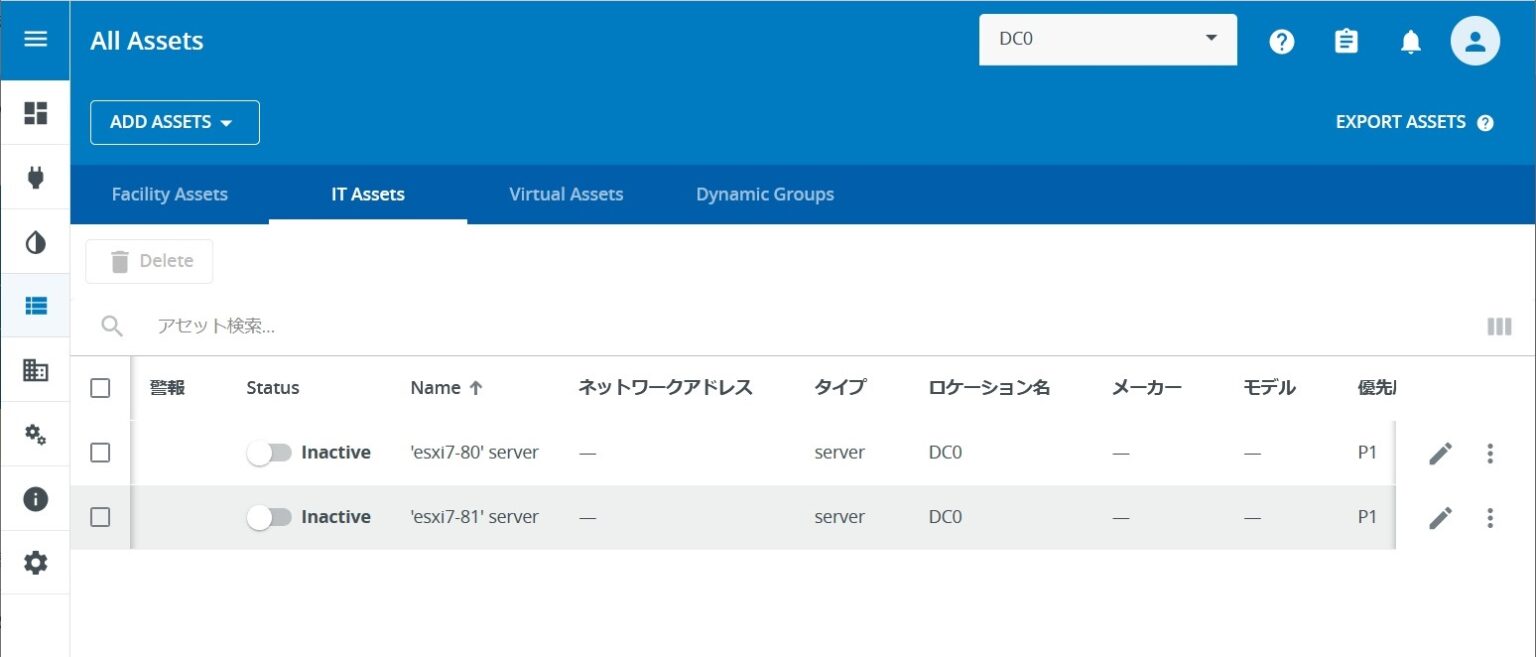Open the dashboard view from the sidebar
1536x657 pixels.
35,114
